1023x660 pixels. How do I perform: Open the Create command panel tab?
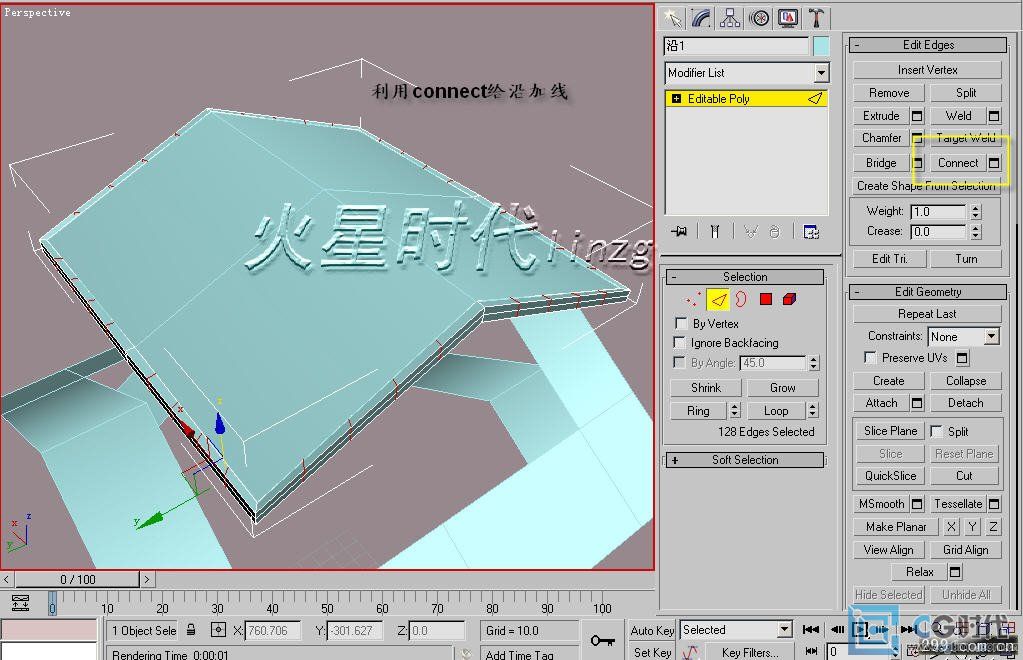tap(672, 18)
